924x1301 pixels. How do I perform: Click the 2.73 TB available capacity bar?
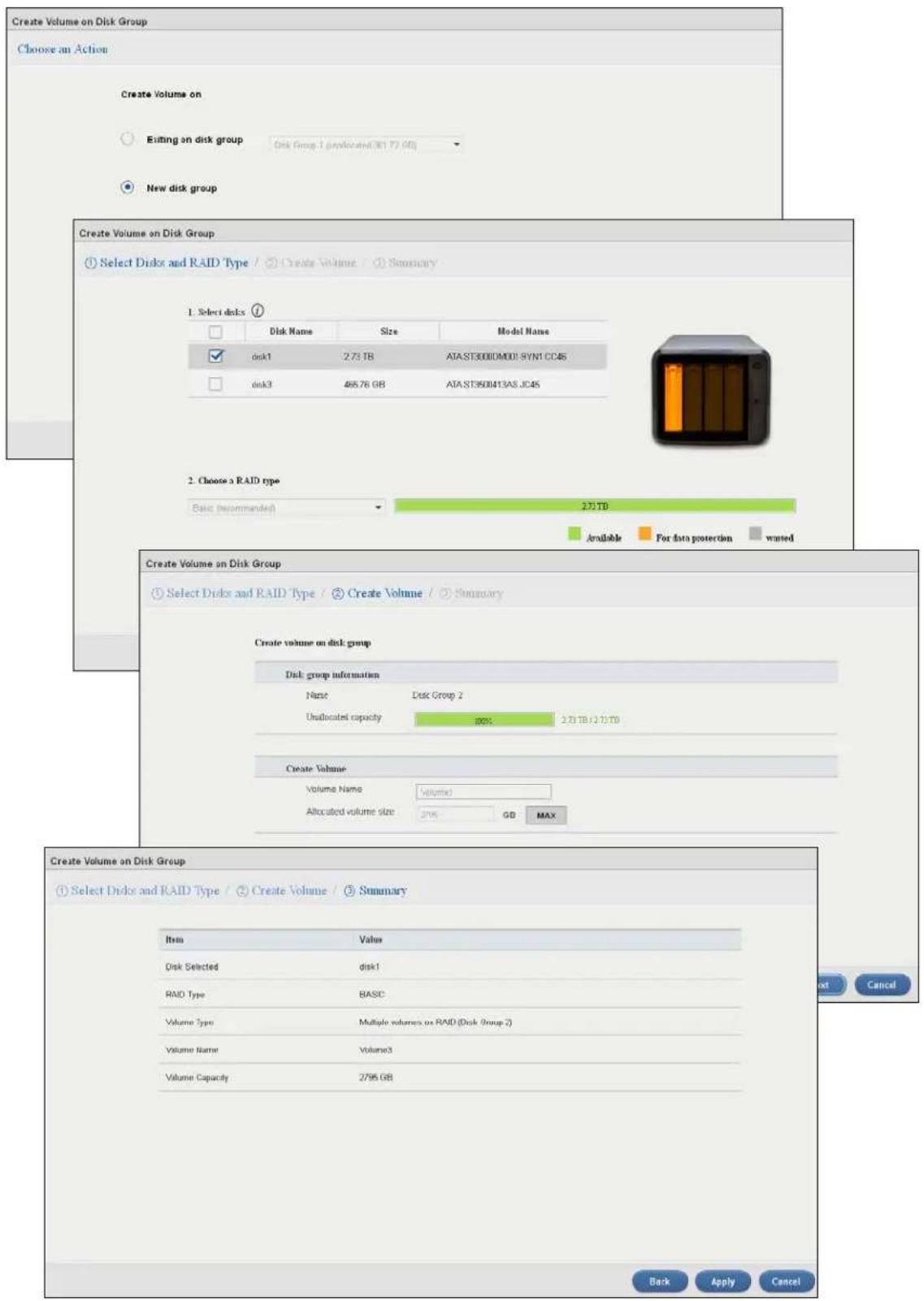click(595, 506)
